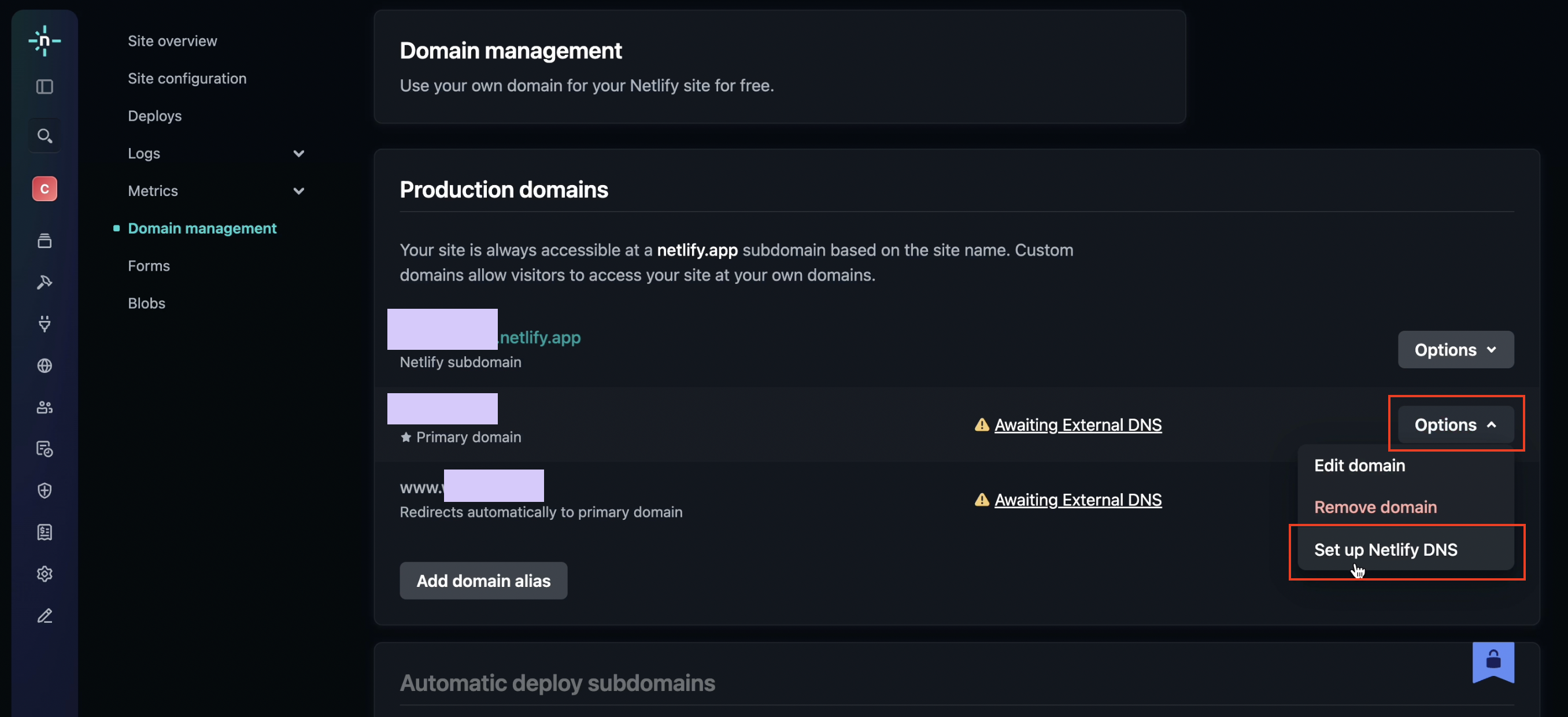Screen dimensions: 1568x717
Task: Expand the Logs chevron in sidebar
Action: tap(298, 153)
